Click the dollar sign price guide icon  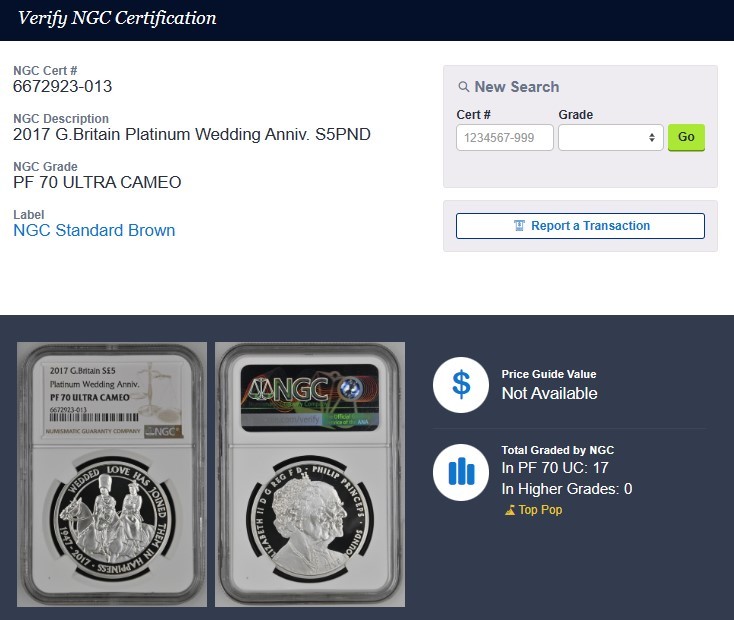pyautogui.click(x=461, y=385)
